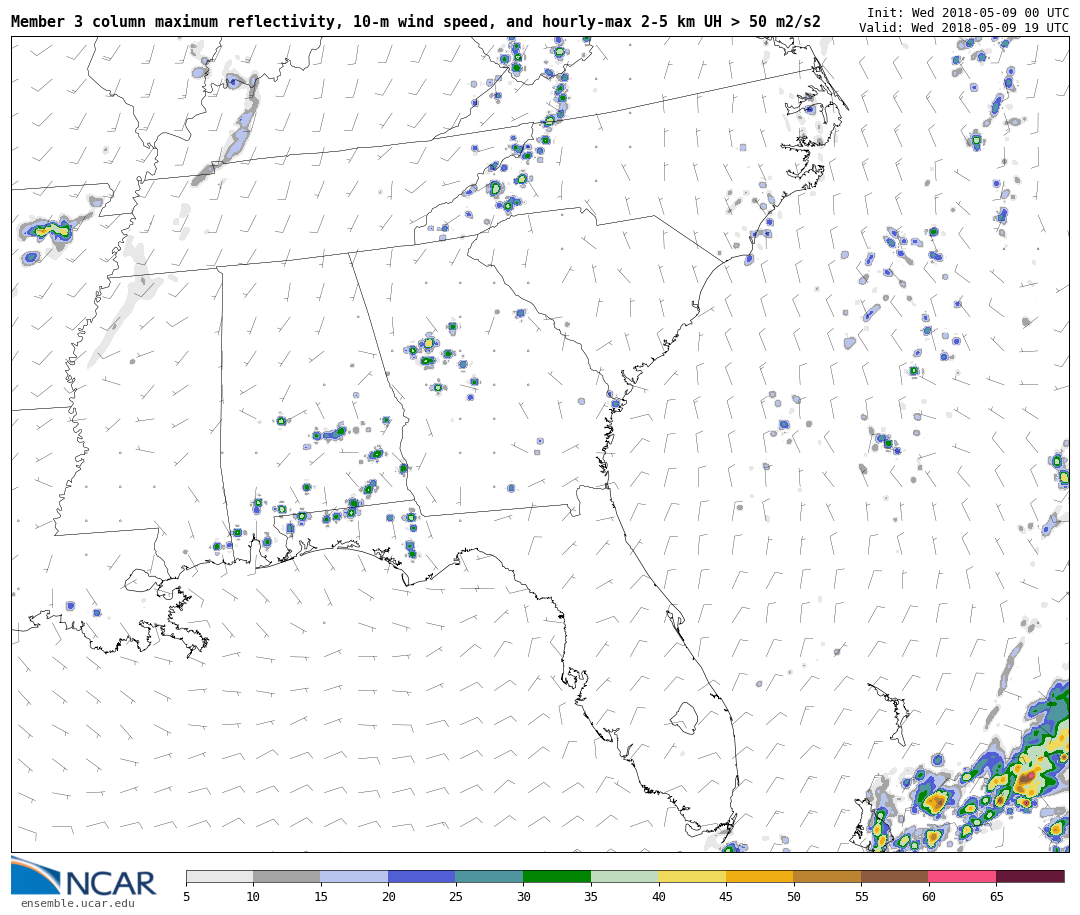Click the colorbar label 65
Screen dimensions: 1080x915
pyautogui.click(x=996, y=896)
